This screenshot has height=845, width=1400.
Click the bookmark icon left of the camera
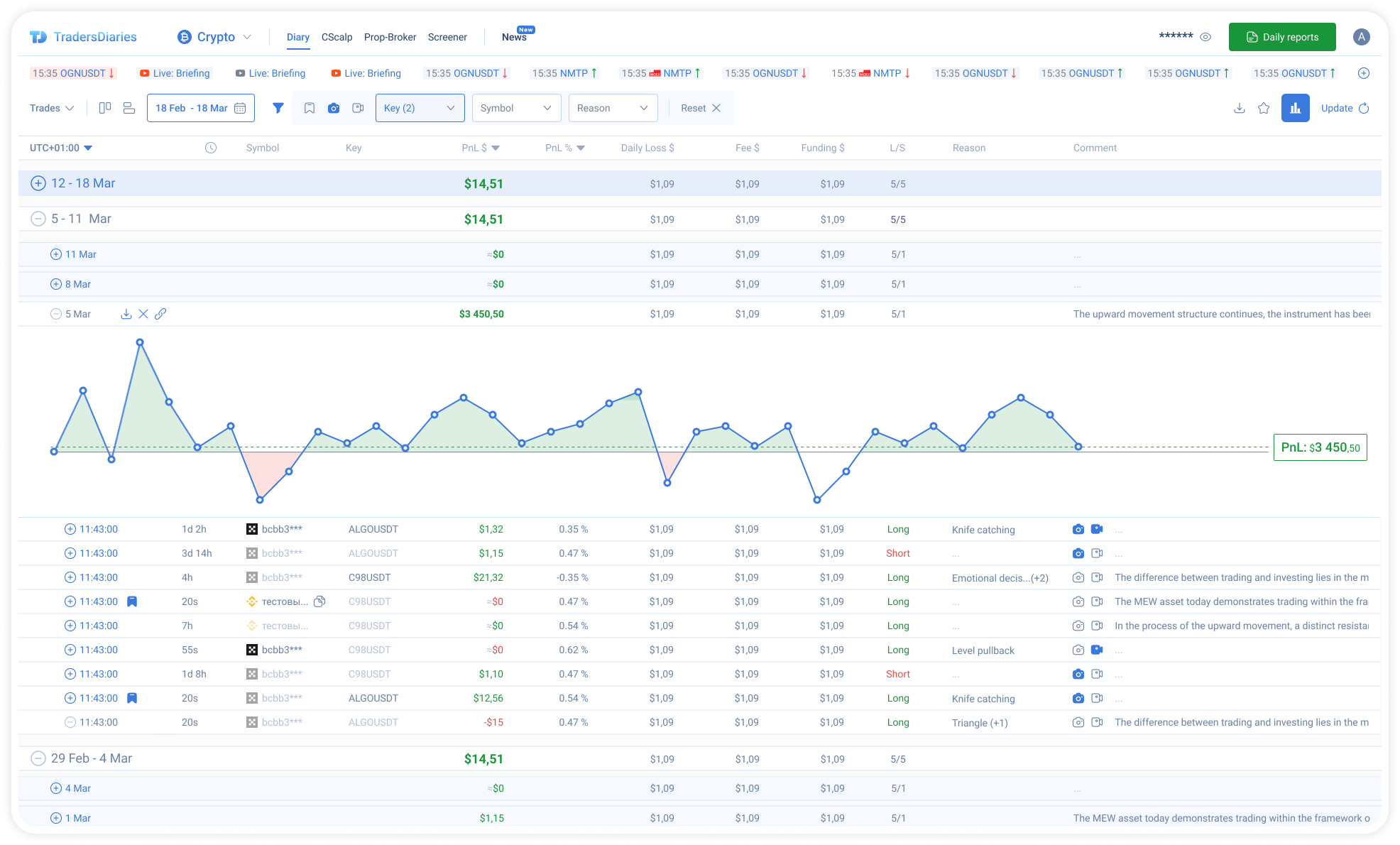(310, 108)
